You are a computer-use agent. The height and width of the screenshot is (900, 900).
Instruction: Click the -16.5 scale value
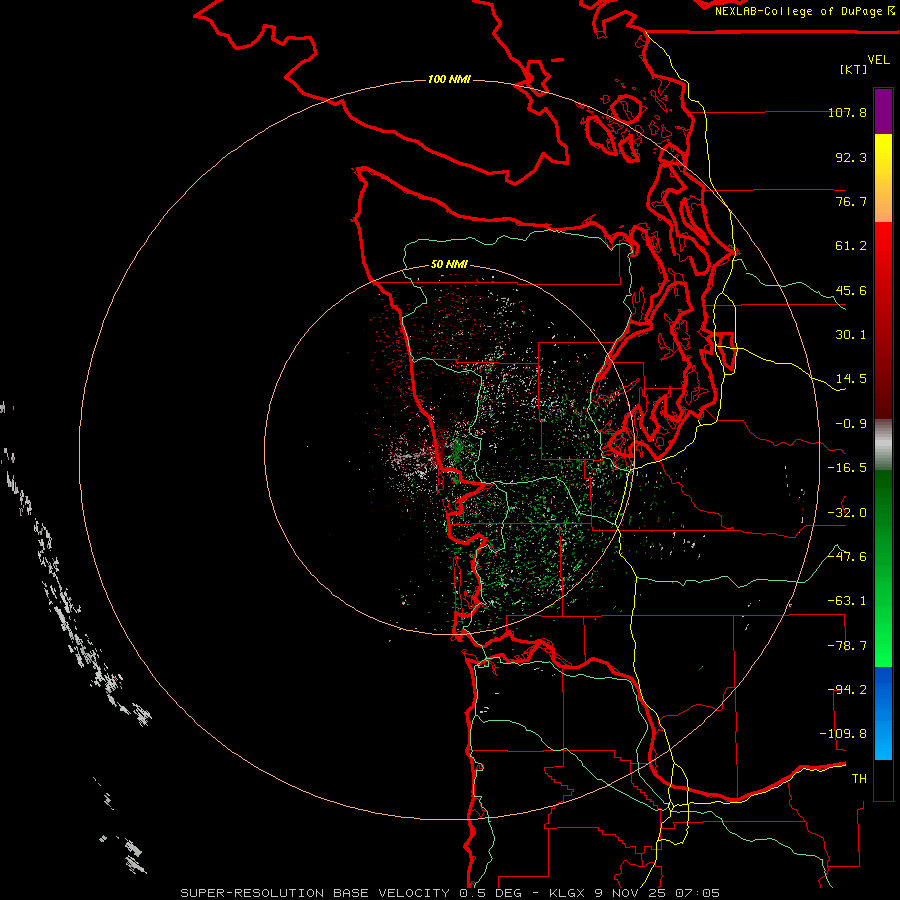[847, 468]
